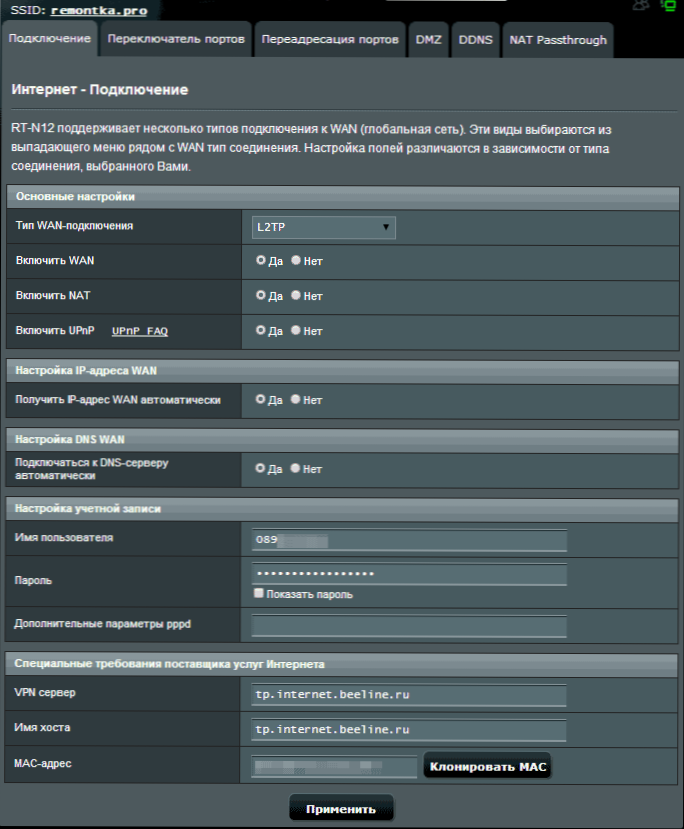Enable UPnP with Да
Image resolution: width=684 pixels, height=829 pixels.
[261, 330]
